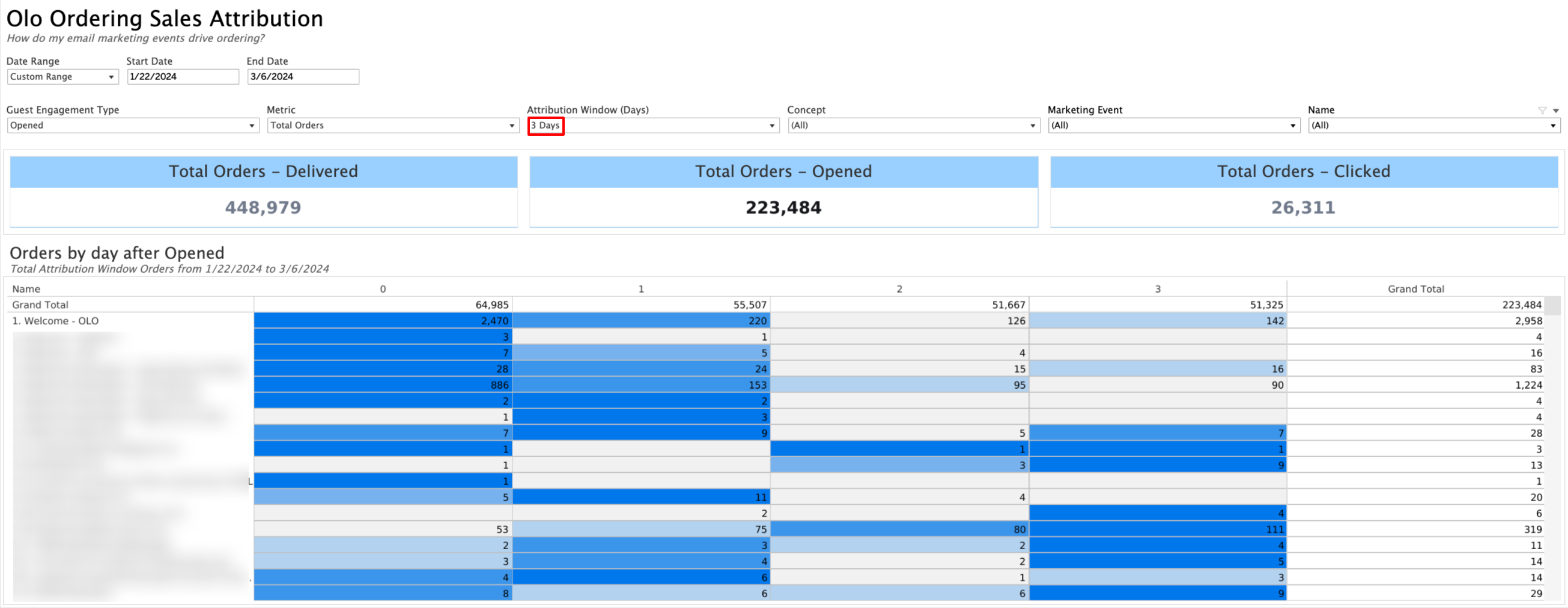Select the 111 cell in day 3
Image resolution: width=1568 pixels, height=608 pixels.
click(1158, 529)
